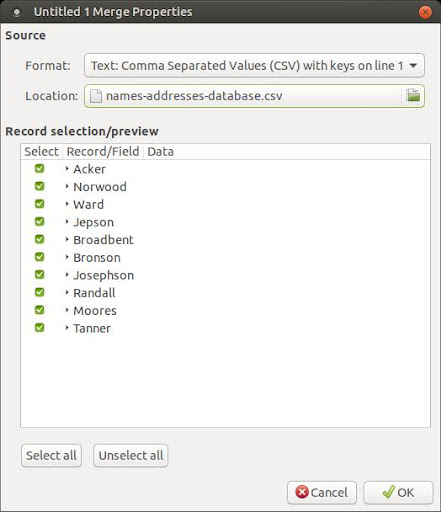
Task: Deselect the Tanner record checkbox
Action: point(39,328)
